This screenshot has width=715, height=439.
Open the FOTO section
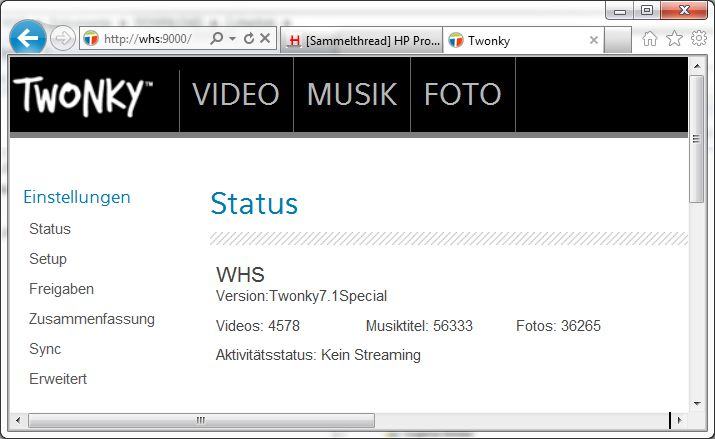463,94
